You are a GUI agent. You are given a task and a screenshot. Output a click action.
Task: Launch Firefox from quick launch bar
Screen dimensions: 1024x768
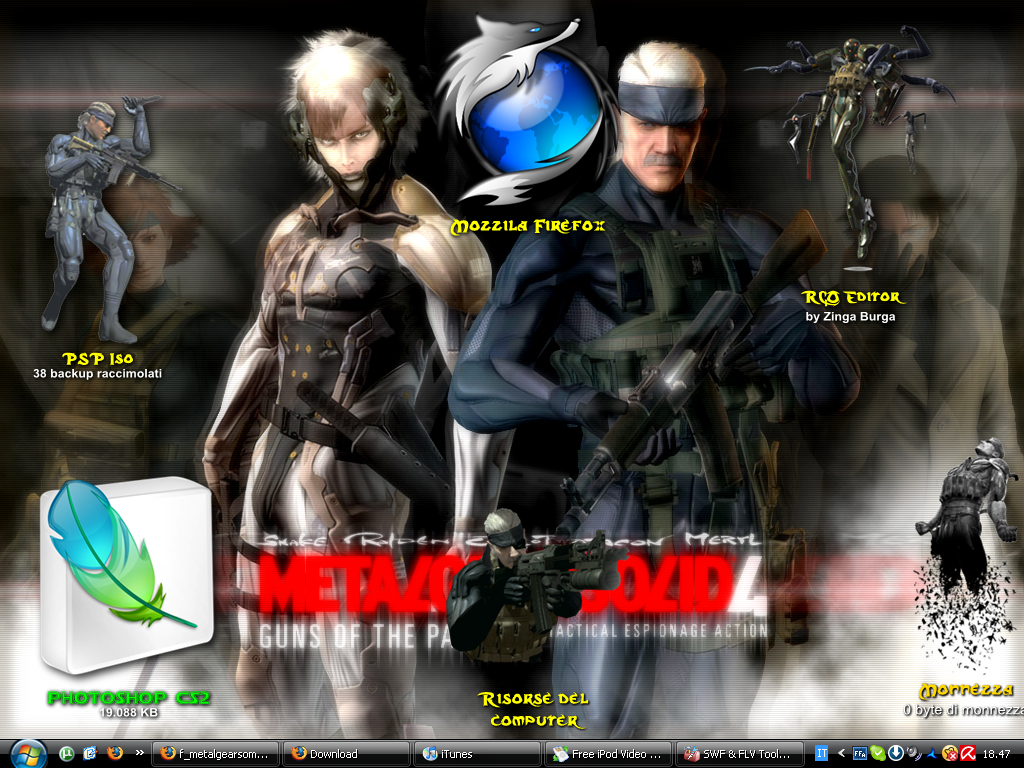coord(114,754)
